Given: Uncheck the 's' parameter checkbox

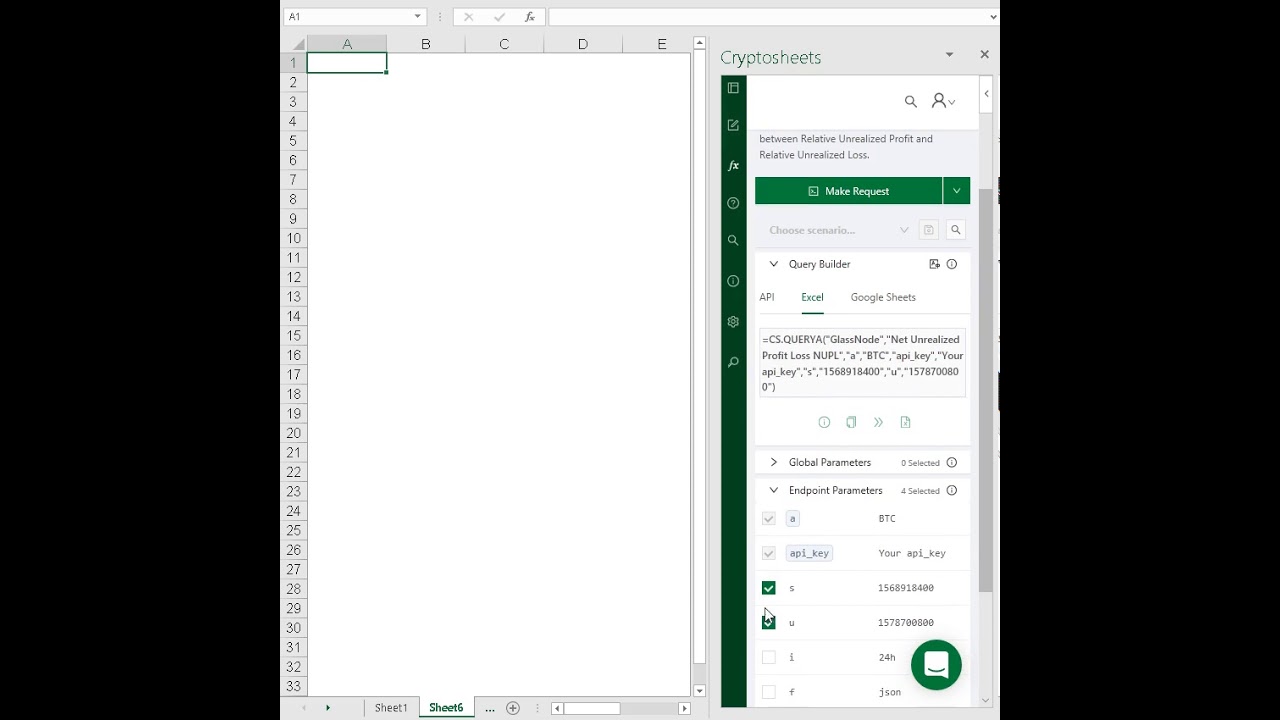Looking at the screenshot, I should pos(768,588).
